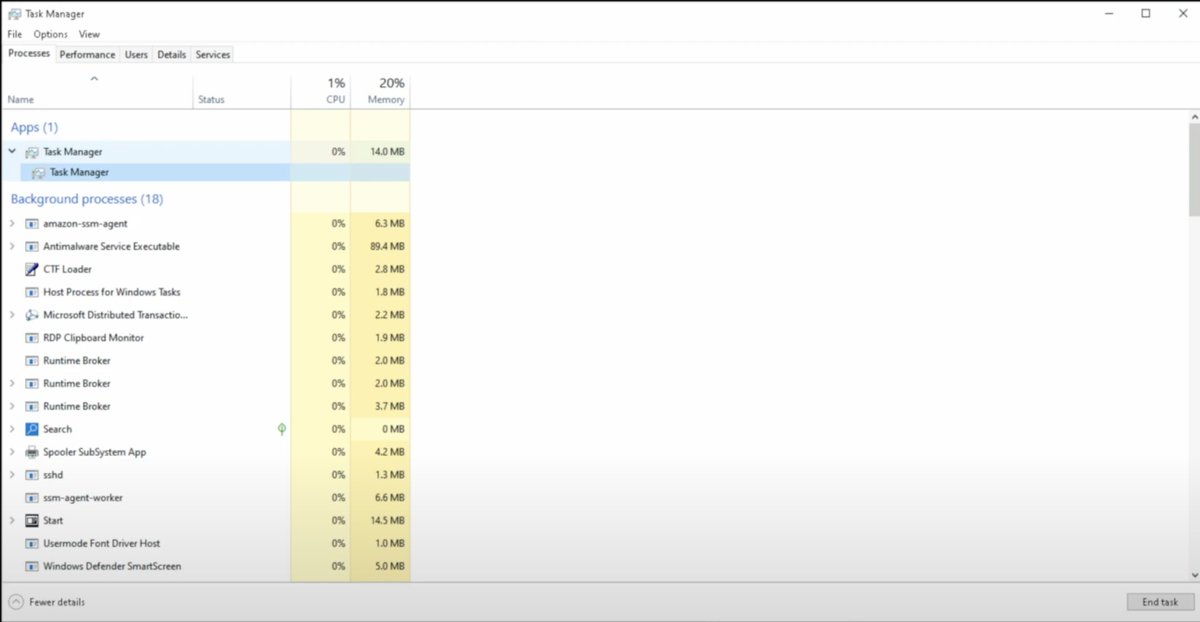This screenshot has width=1200, height=622.
Task: Sort by the Memory column header
Action: pyautogui.click(x=381, y=90)
